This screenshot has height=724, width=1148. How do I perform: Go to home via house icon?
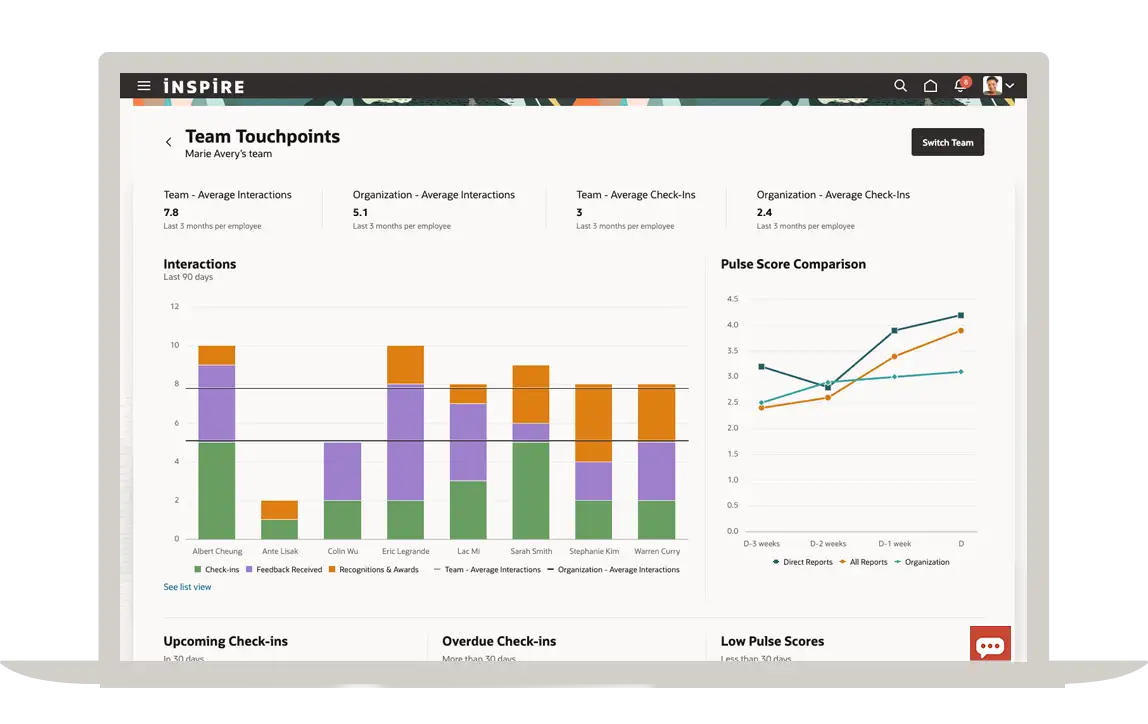(930, 86)
